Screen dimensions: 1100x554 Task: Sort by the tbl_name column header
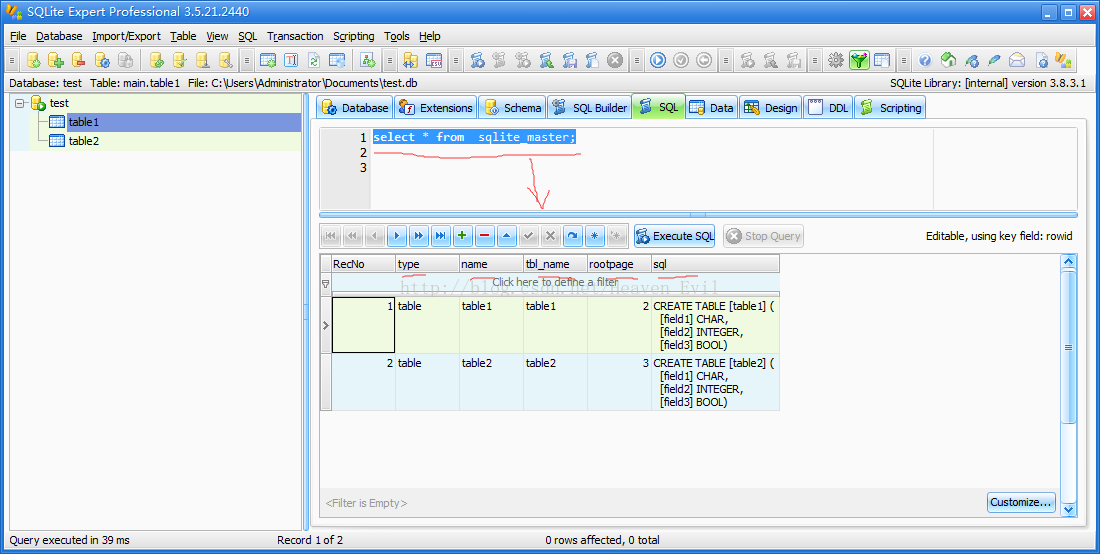click(x=556, y=264)
